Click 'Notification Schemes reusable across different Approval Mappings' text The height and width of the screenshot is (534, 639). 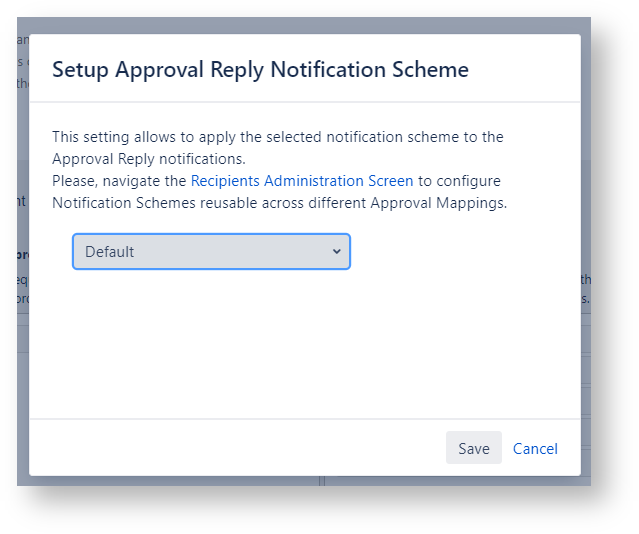pos(279,203)
